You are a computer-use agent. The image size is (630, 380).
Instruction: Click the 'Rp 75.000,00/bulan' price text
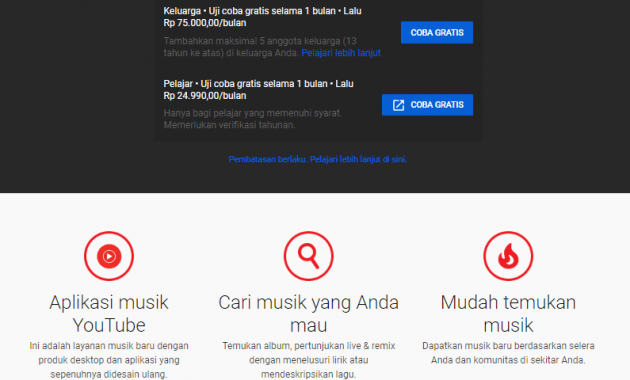[205, 23]
